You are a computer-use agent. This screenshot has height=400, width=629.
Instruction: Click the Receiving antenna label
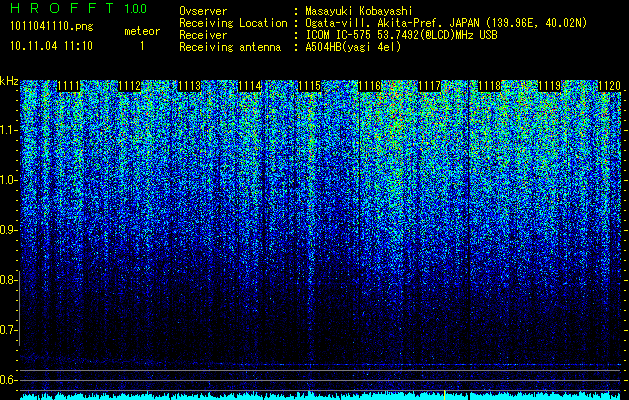click(x=230, y=47)
